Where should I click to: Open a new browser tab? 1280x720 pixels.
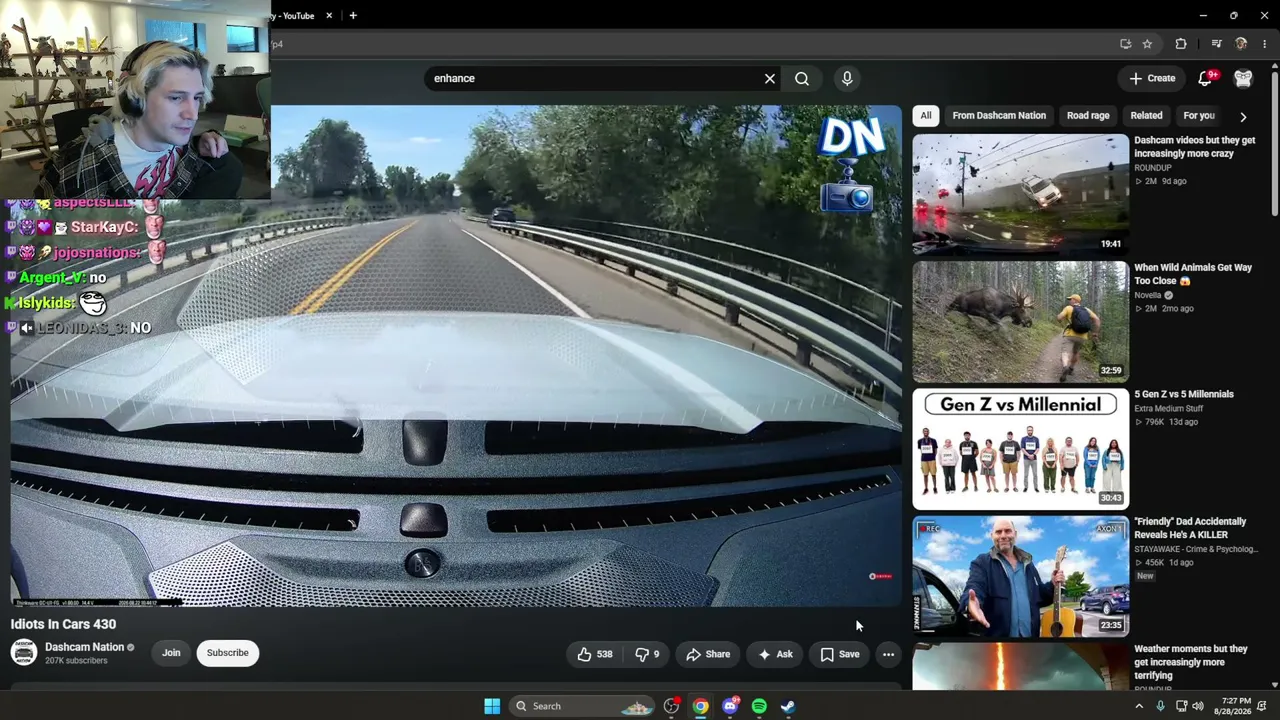352,16
